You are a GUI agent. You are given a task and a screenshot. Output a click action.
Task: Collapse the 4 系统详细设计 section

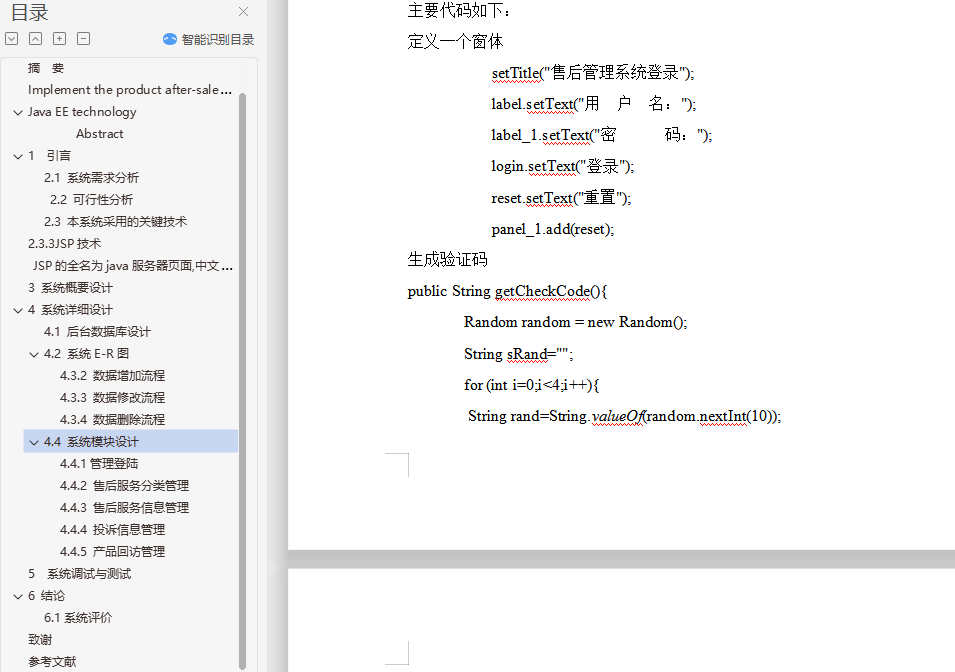point(18,310)
